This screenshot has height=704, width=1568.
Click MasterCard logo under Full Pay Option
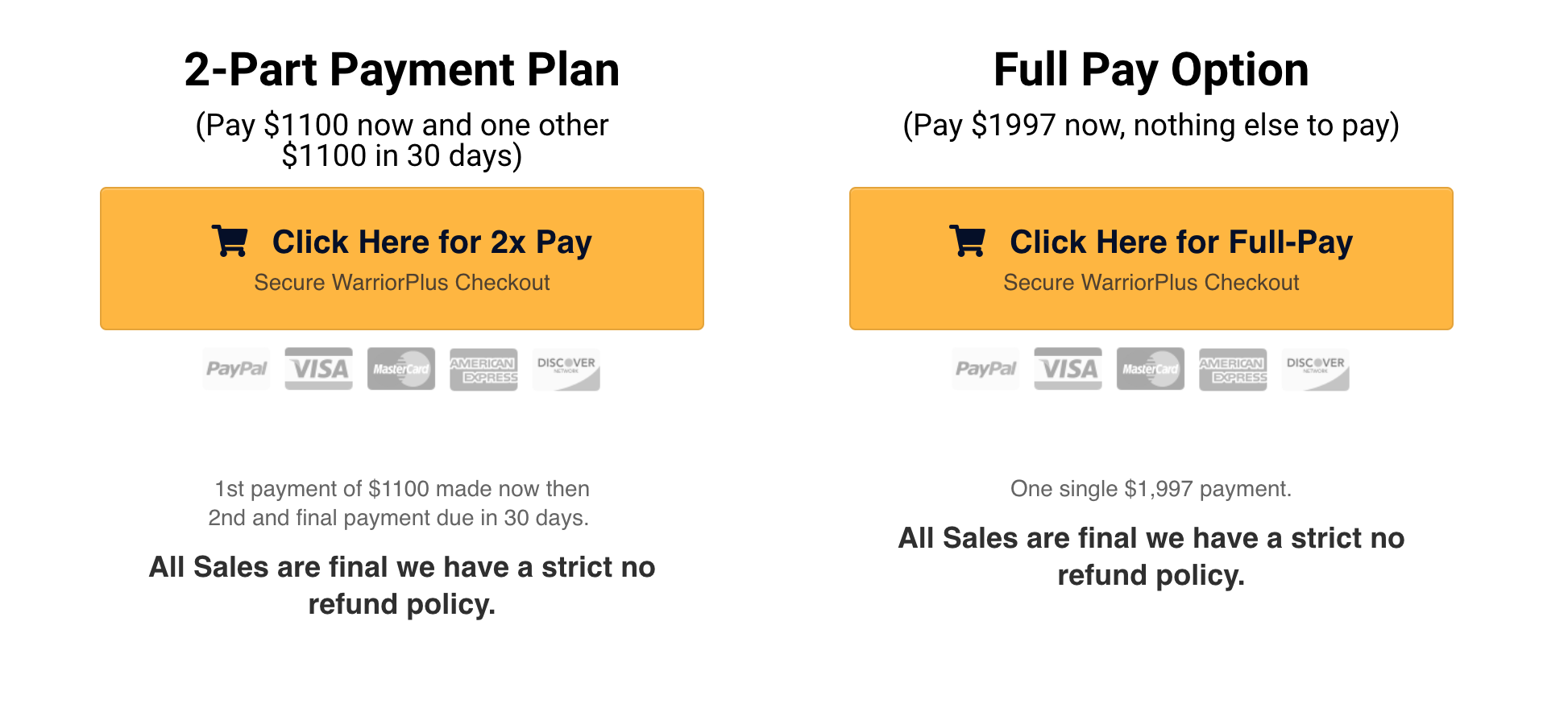(1151, 369)
